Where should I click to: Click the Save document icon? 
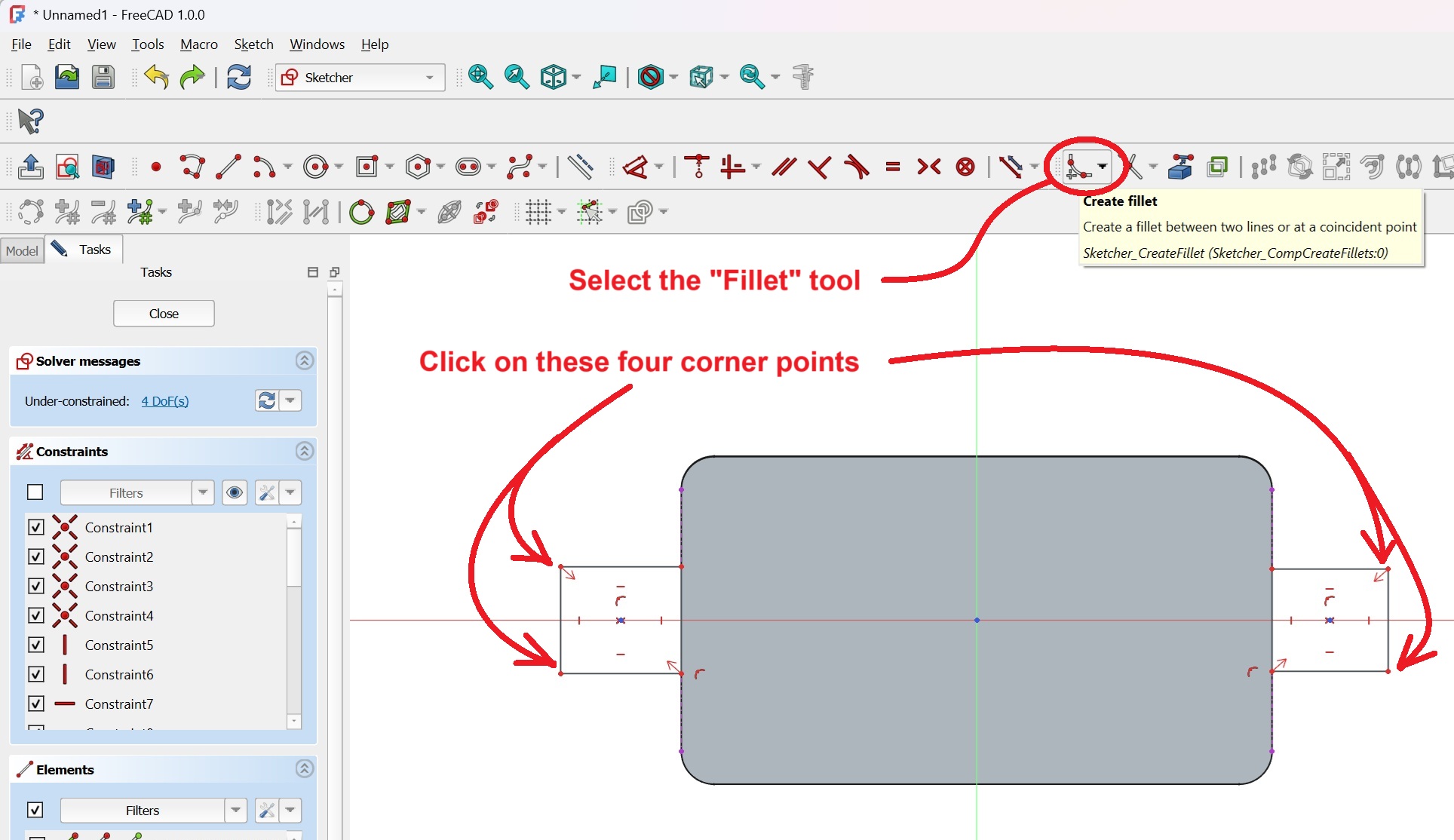(103, 77)
